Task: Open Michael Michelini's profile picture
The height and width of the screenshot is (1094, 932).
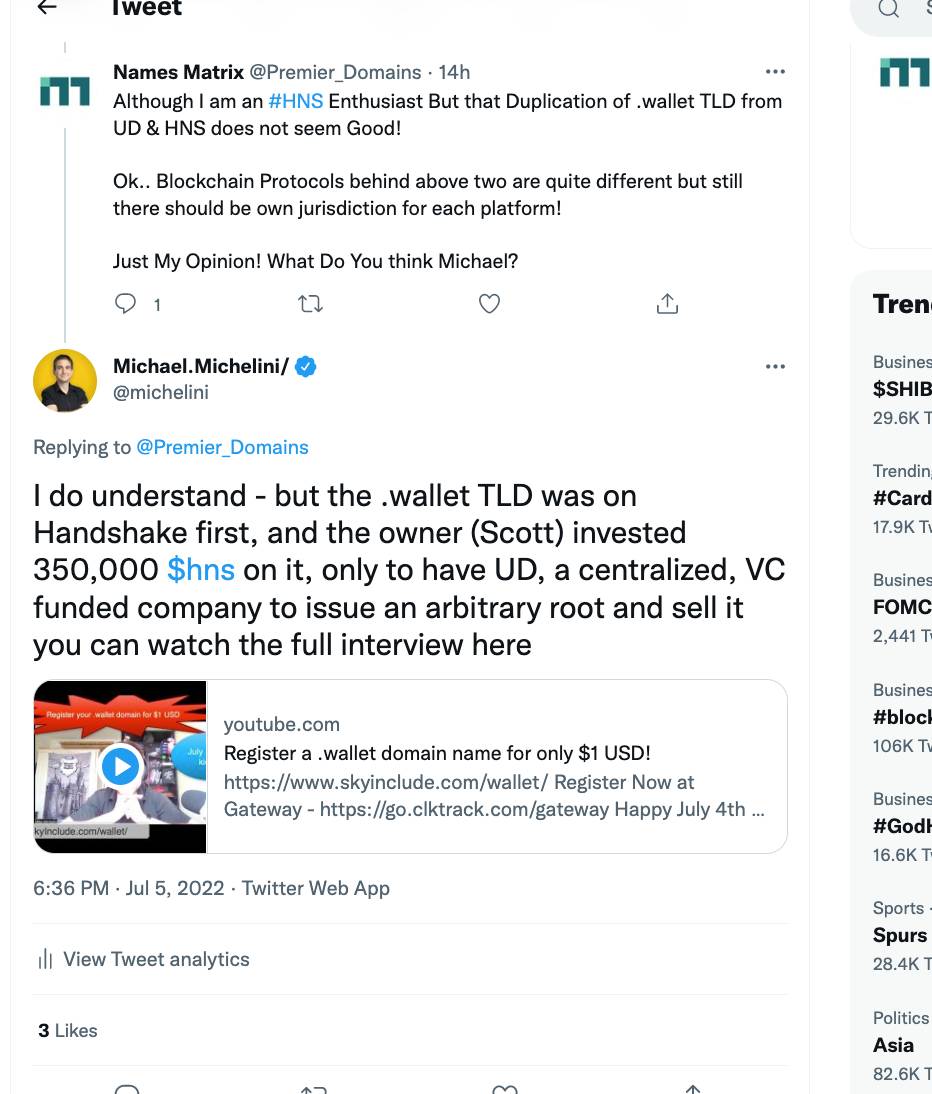Action: (65, 380)
